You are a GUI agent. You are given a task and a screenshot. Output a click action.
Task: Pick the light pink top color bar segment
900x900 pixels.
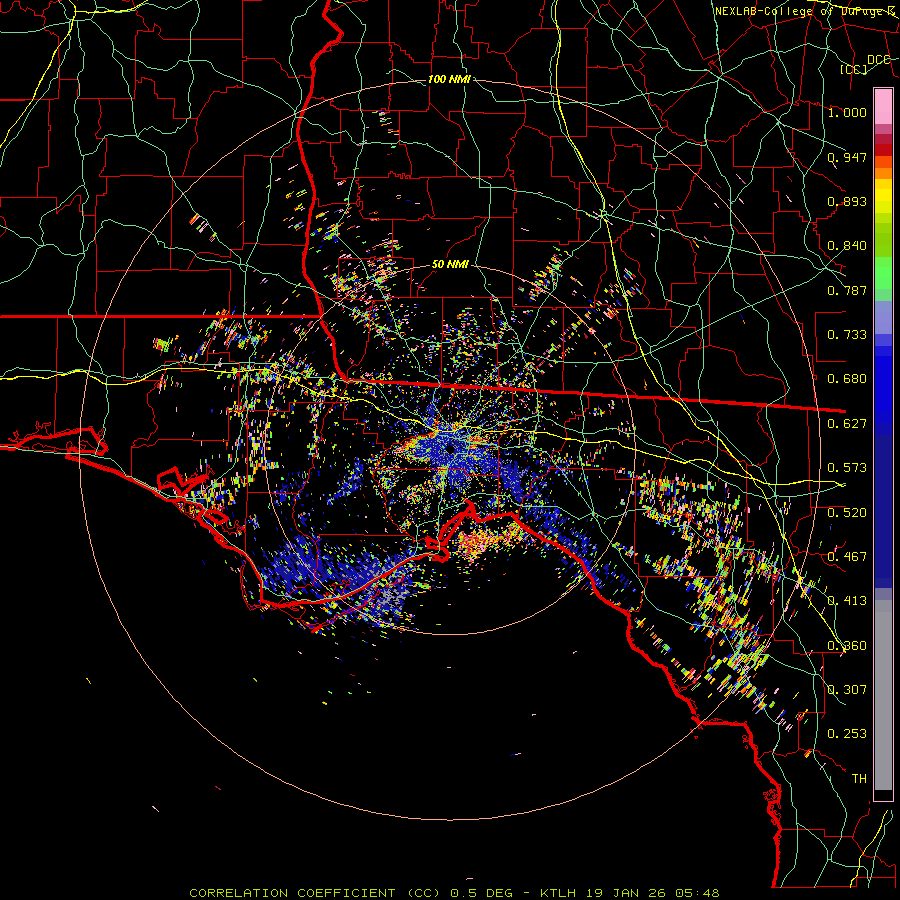point(883,106)
